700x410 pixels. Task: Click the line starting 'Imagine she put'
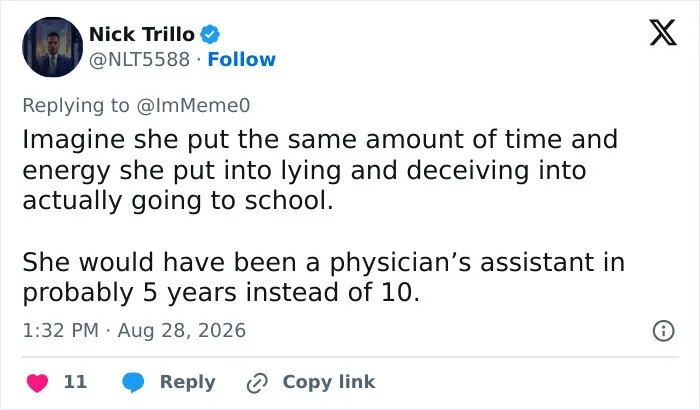click(x=320, y=139)
